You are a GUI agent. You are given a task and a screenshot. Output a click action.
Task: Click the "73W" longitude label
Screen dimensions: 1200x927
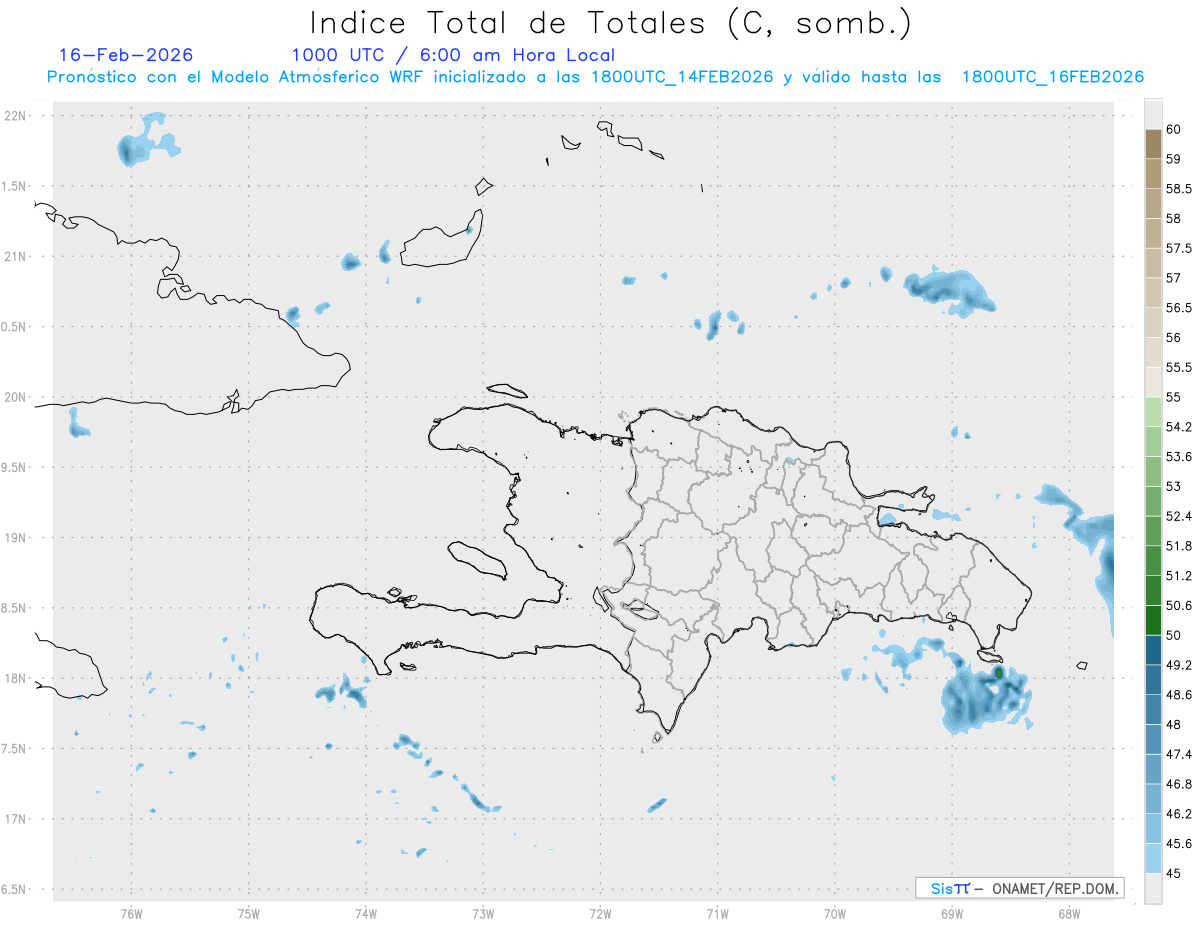click(483, 913)
